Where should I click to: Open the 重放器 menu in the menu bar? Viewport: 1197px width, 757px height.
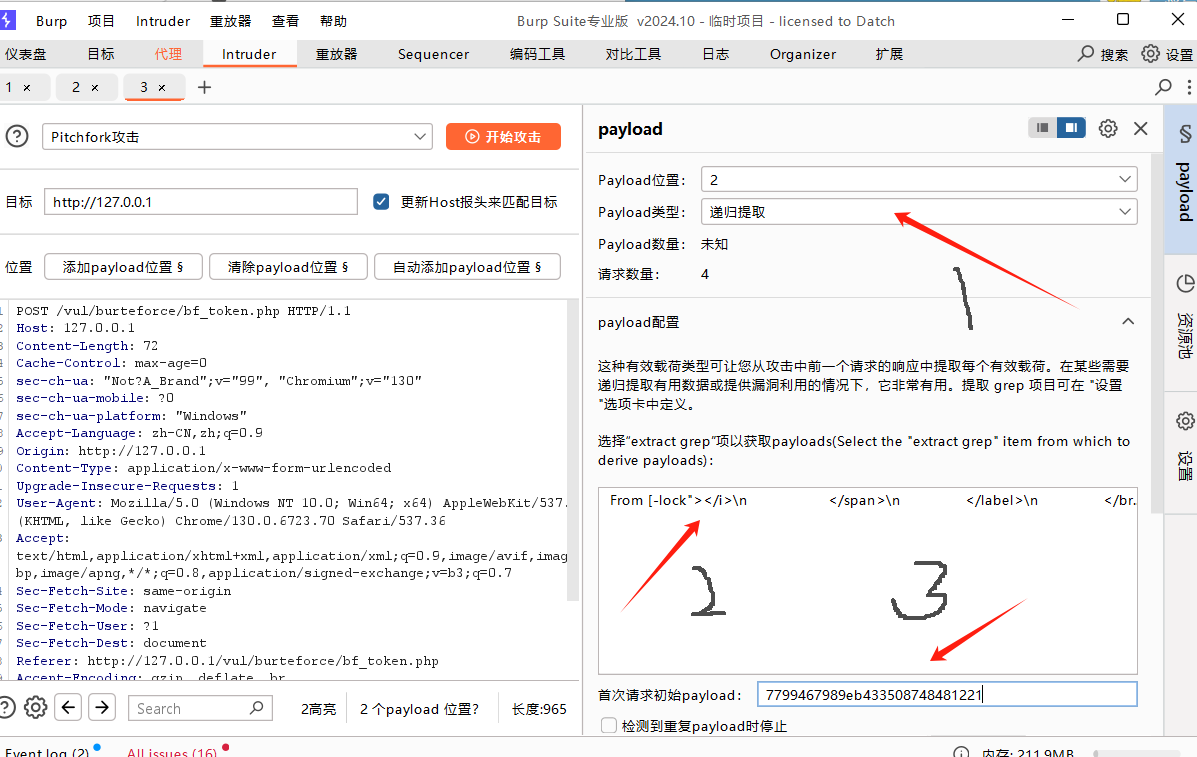[x=231, y=21]
